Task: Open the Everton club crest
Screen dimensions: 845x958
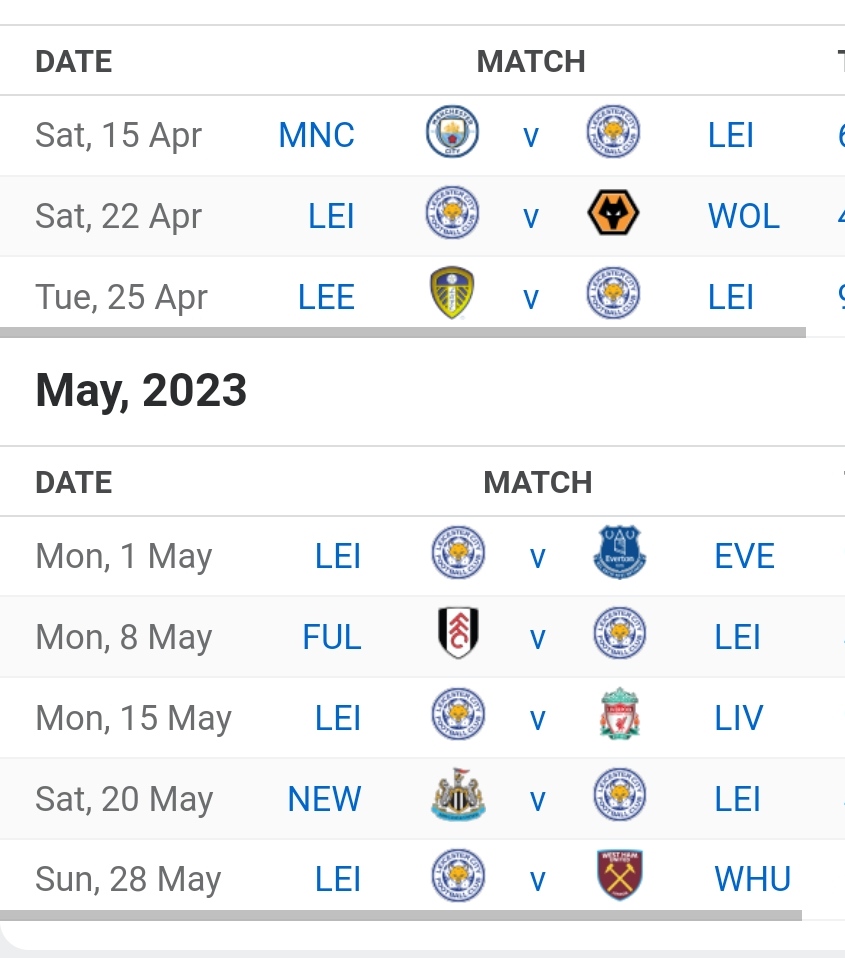Action: click(x=619, y=556)
